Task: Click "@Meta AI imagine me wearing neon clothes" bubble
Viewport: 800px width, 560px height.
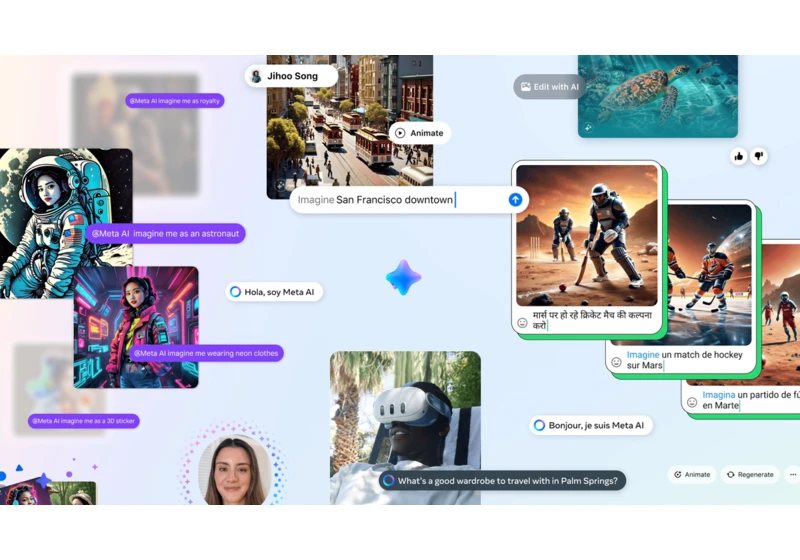Action: (x=206, y=353)
